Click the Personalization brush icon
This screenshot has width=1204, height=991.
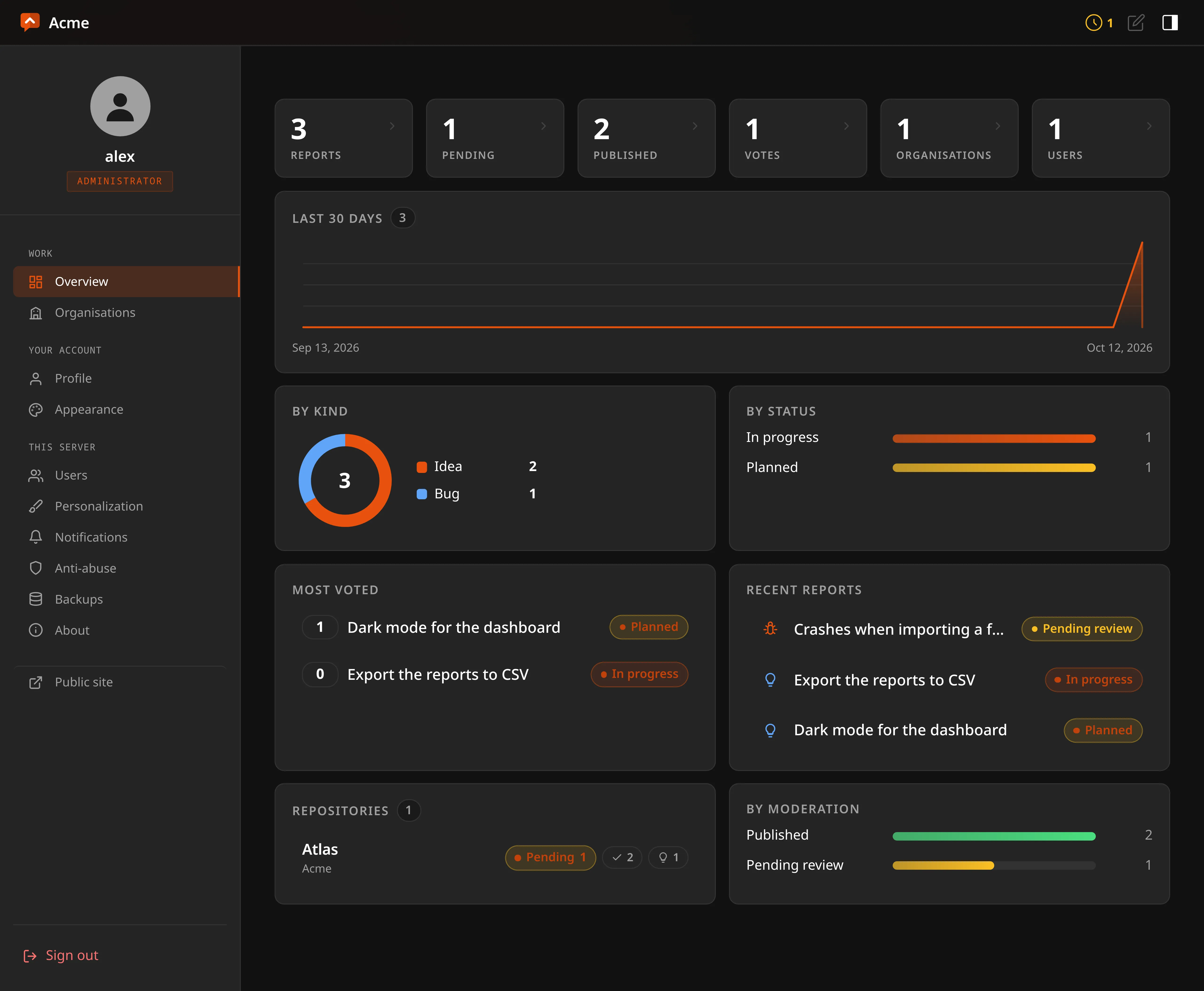click(36, 506)
